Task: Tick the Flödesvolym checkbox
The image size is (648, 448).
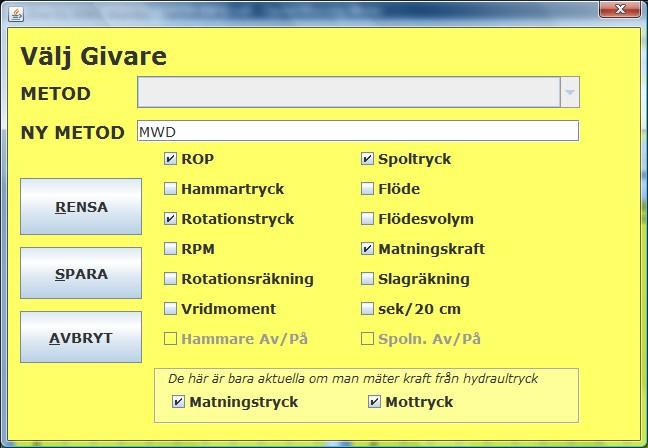Action: pos(367,219)
